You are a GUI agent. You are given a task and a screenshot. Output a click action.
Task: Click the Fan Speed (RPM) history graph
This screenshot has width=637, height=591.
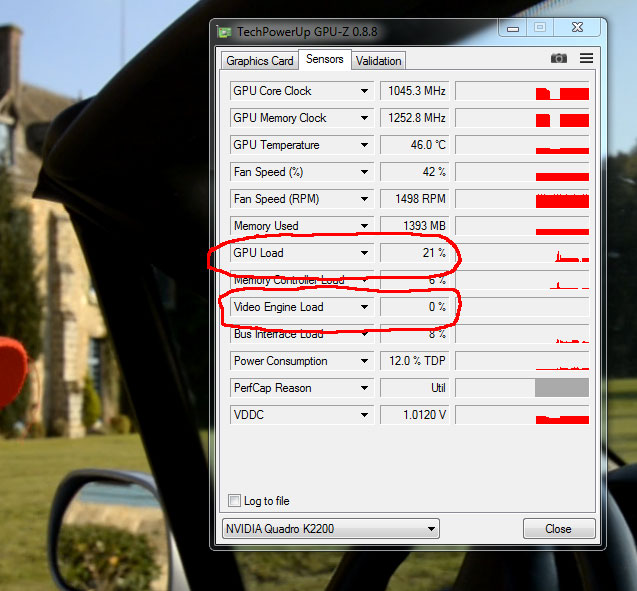point(522,199)
